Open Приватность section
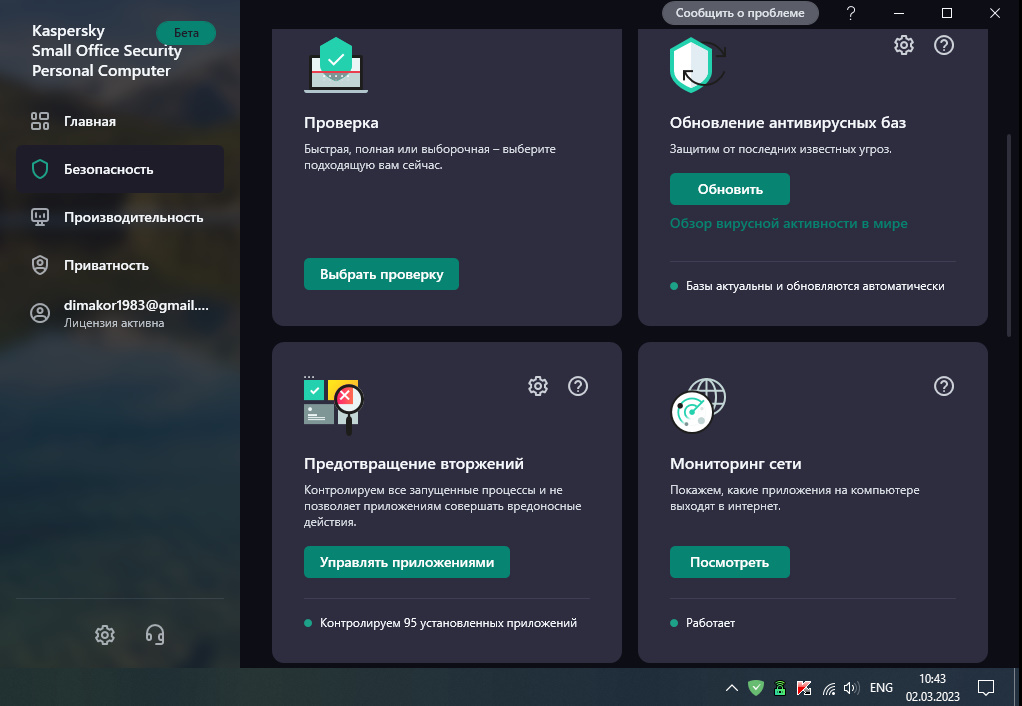Viewport: 1022px width, 706px height. pos(120,265)
